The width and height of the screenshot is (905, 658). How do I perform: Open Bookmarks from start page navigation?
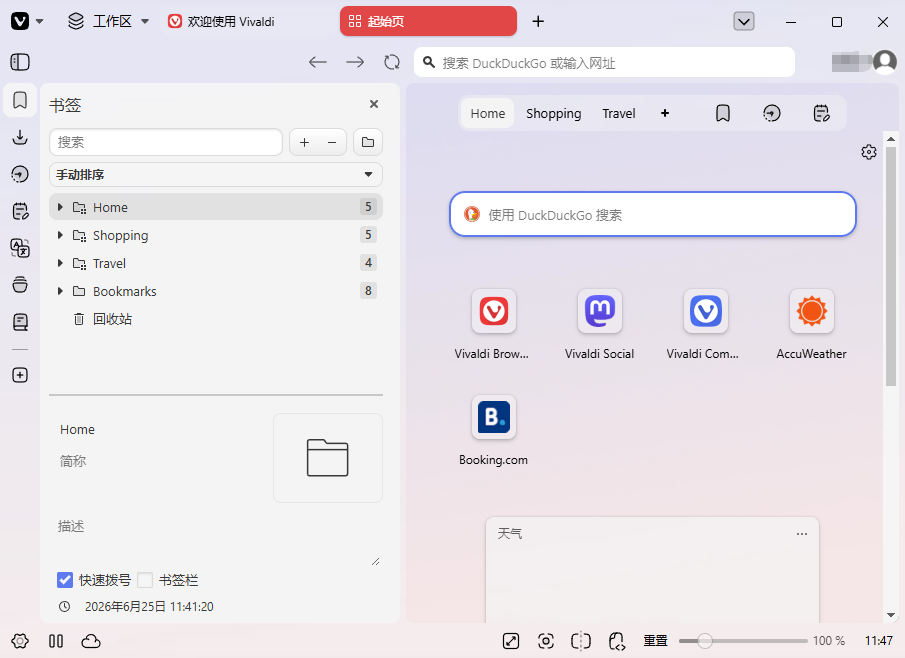[x=723, y=113]
